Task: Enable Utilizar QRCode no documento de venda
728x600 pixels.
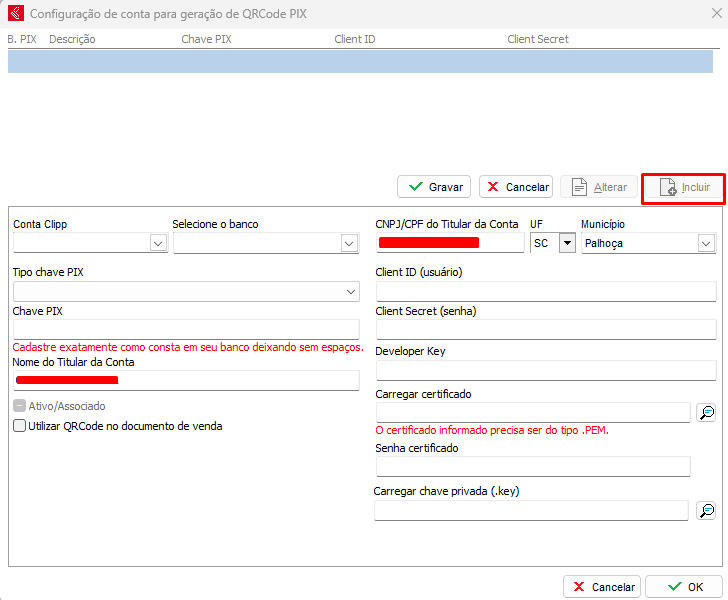Action: (x=20, y=426)
